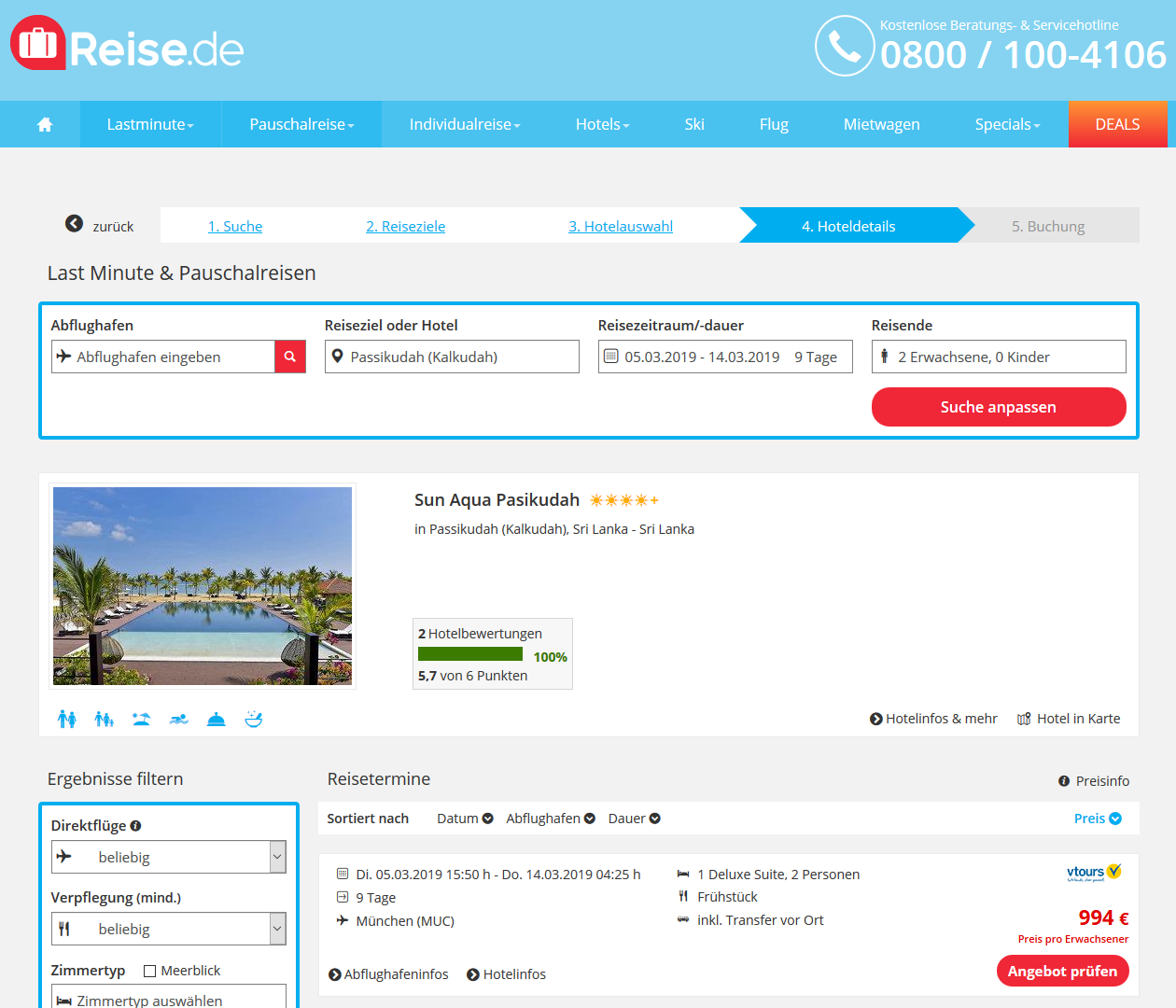
Task: Click the calendar icon on the flight date row
Action: coord(343,875)
